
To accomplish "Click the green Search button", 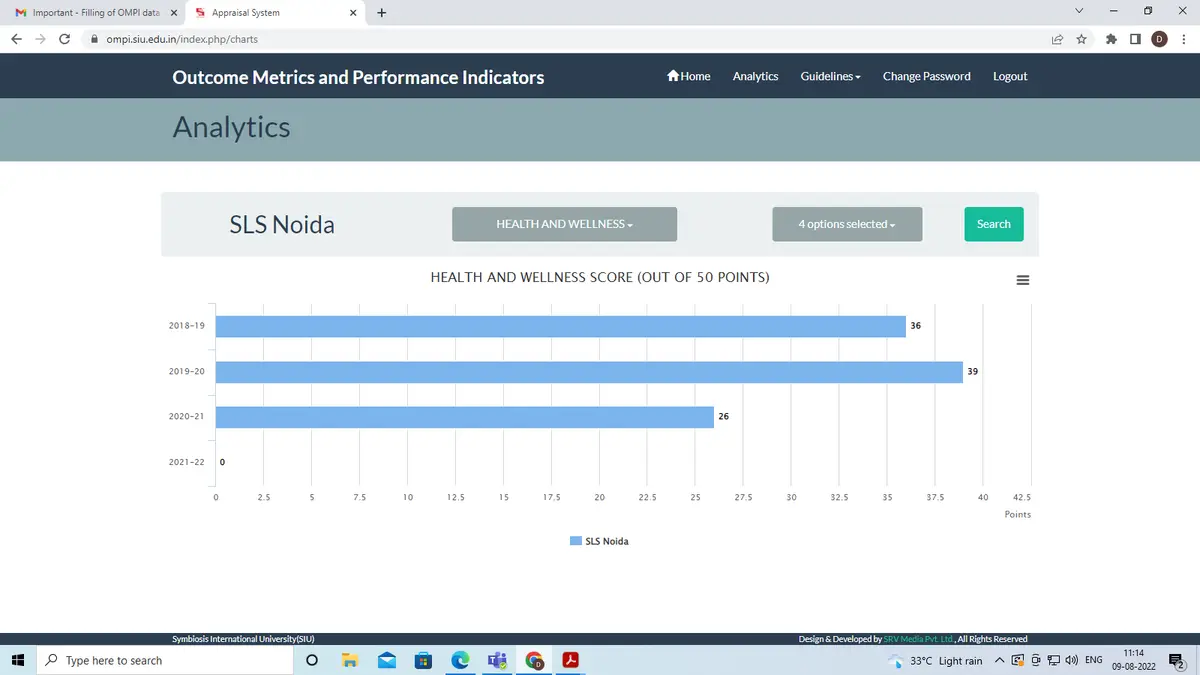I will click(x=993, y=224).
